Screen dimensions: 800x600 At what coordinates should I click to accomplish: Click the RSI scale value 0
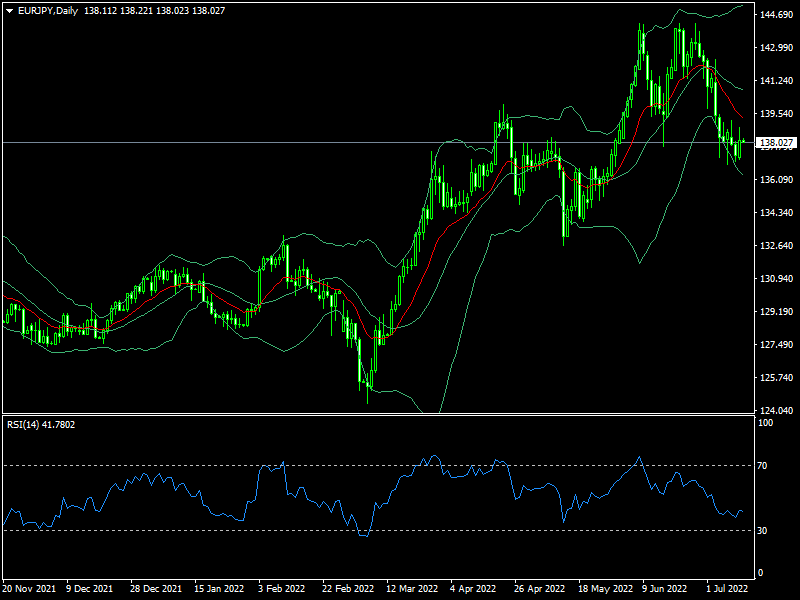[760, 573]
